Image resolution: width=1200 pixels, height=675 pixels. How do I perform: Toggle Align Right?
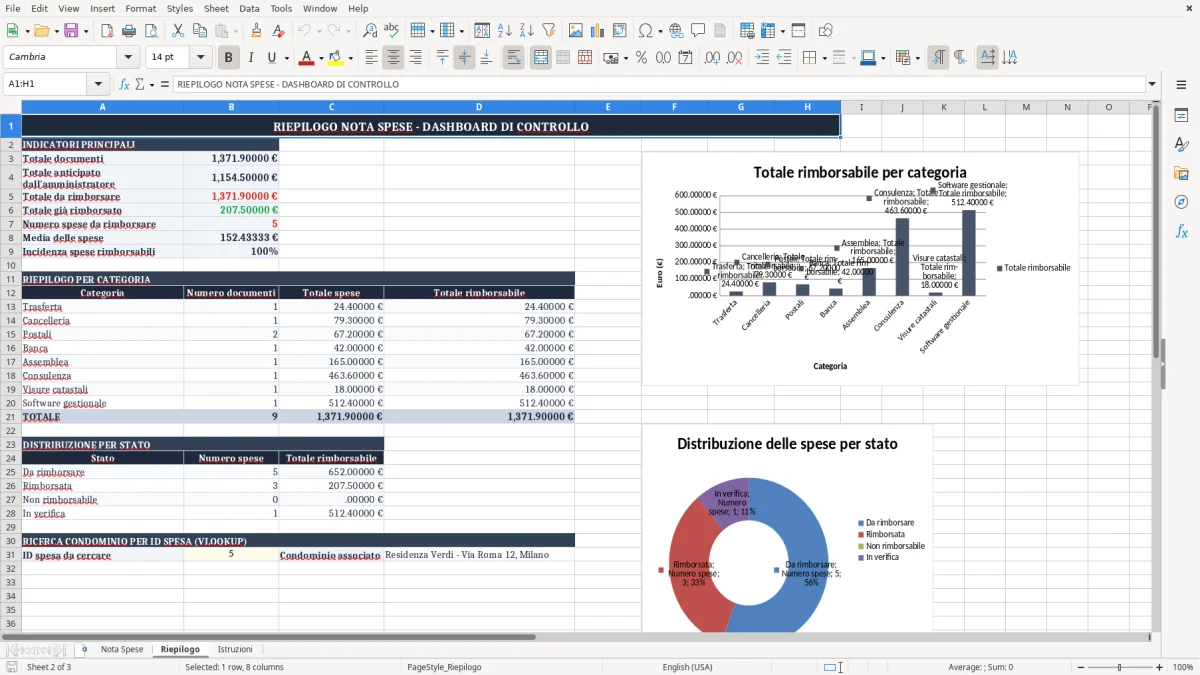[x=415, y=58]
